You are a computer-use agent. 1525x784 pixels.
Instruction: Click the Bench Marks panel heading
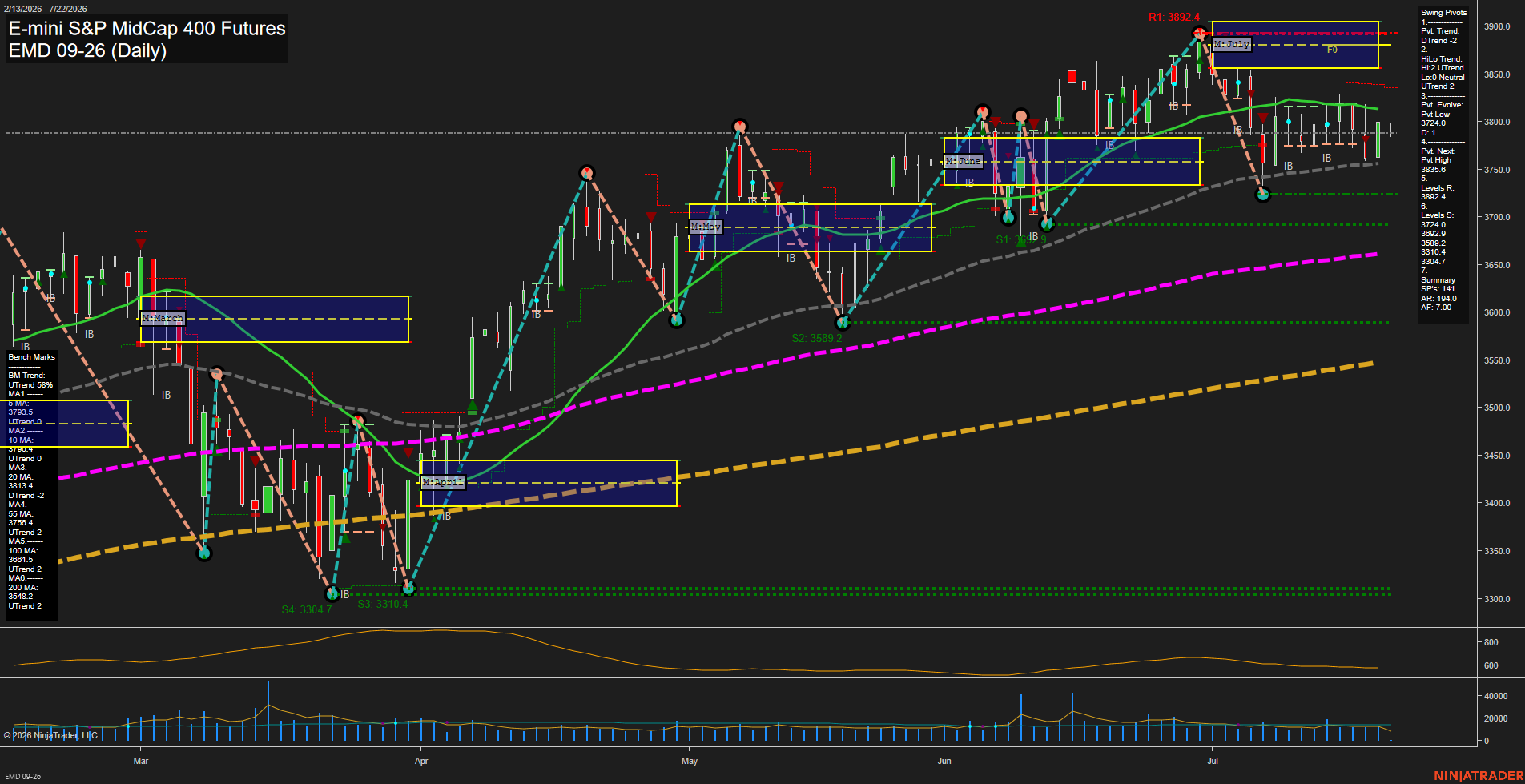point(32,357)
